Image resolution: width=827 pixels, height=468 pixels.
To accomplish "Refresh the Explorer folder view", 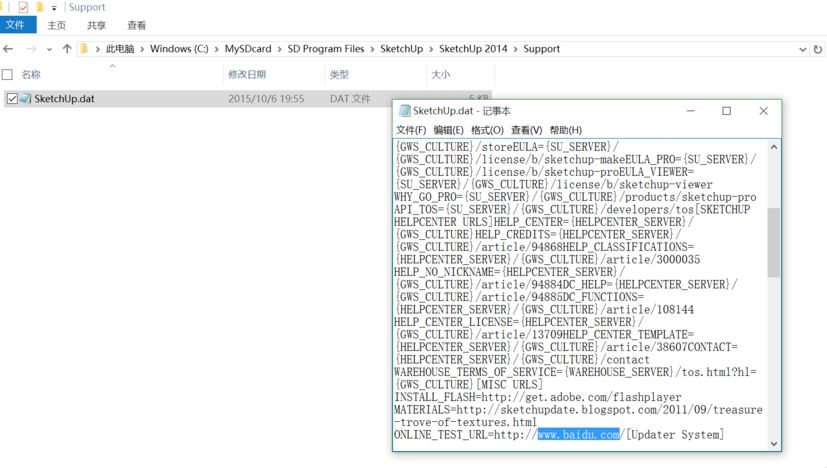I will coord(818,50).
